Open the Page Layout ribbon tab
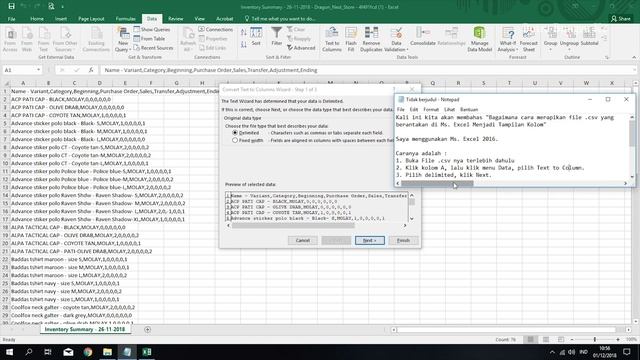The width and height of the screenshot is (640, 360). coord(91,19)
